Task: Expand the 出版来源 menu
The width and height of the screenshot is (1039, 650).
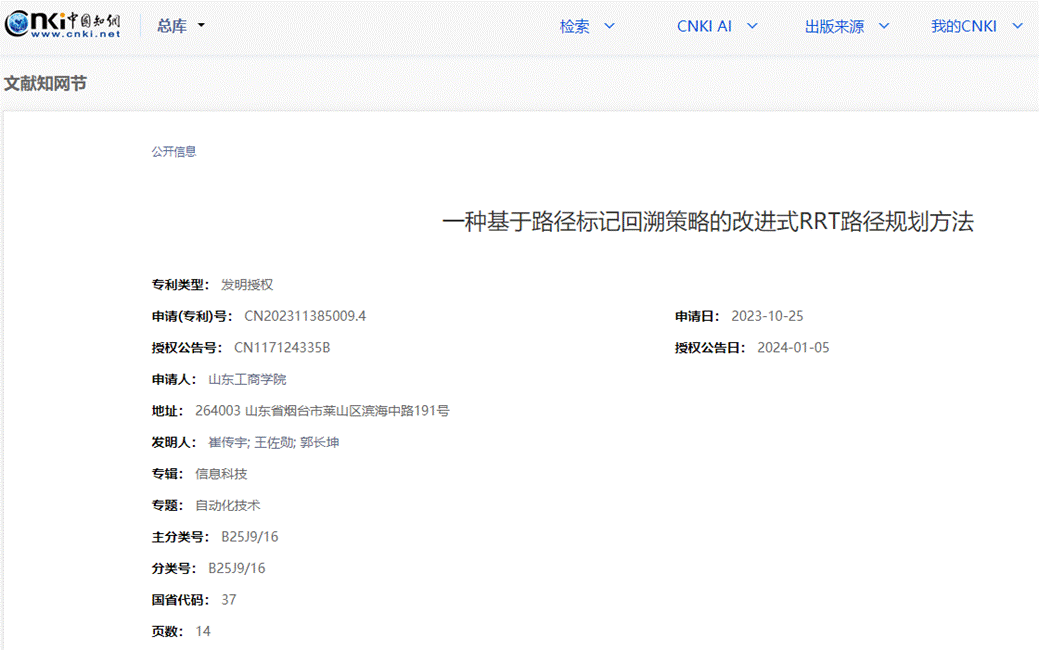Action: tap(846, 26)
